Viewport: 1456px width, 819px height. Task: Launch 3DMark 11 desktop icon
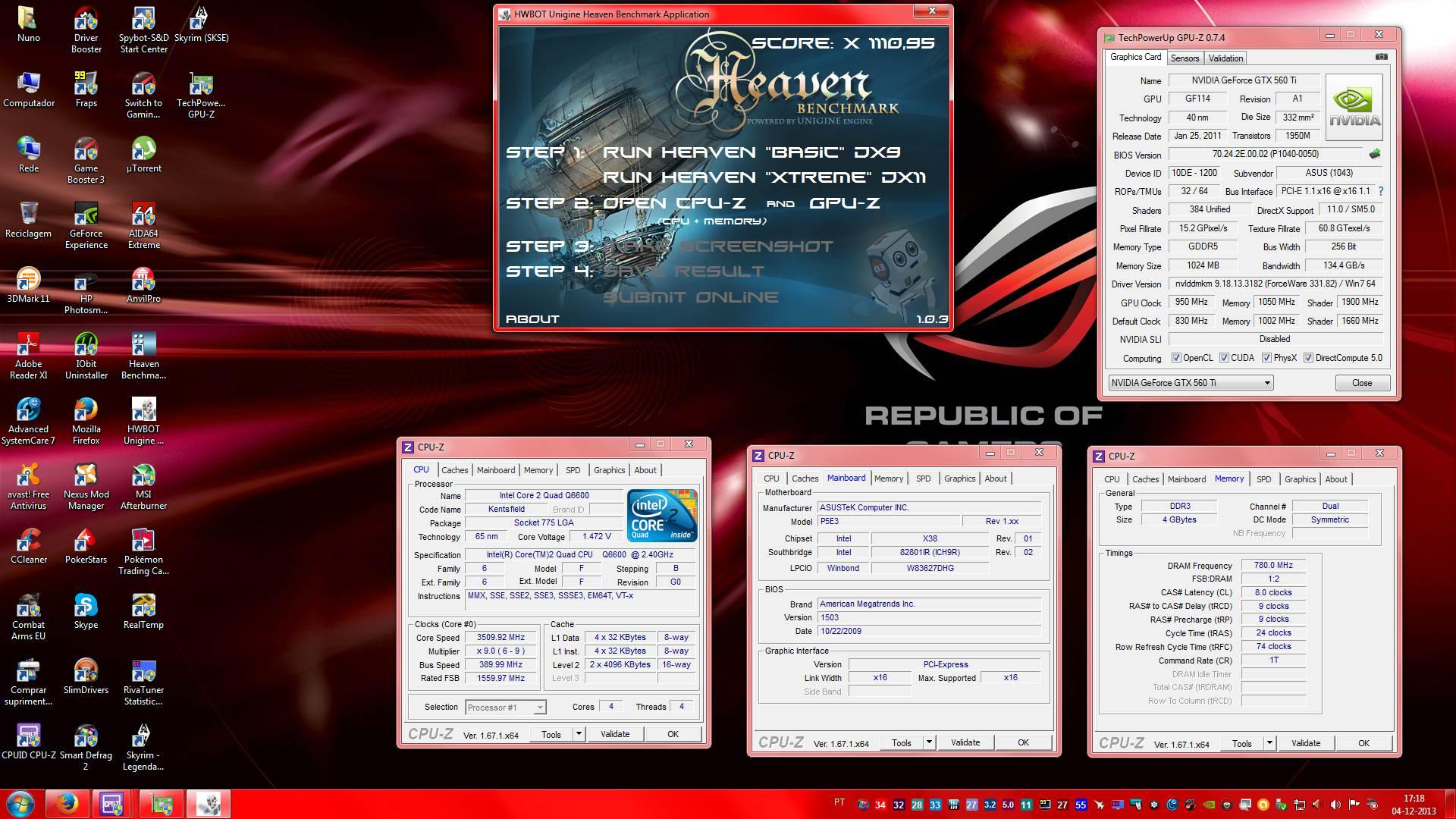pos(28,285)
